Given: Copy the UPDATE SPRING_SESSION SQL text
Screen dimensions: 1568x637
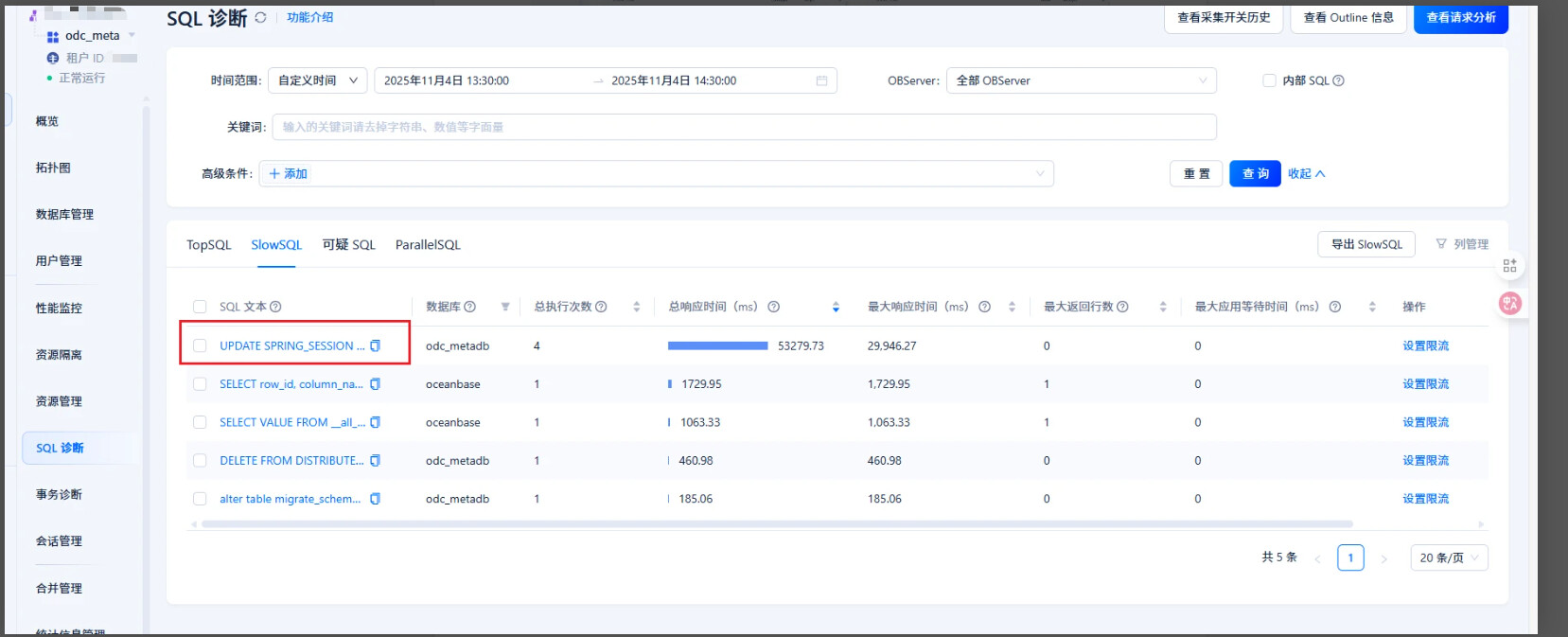Looking at the screenshot, I should [376, 346].
